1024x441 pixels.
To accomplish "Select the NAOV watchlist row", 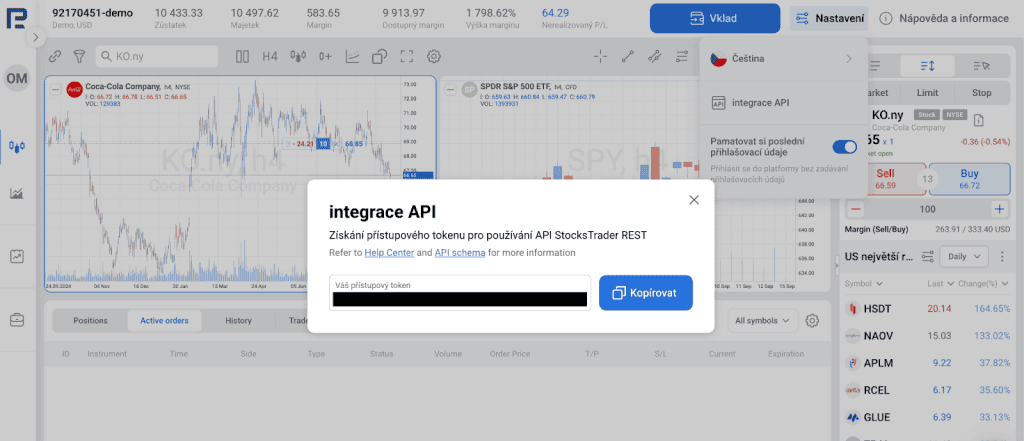I will point(927,336).
